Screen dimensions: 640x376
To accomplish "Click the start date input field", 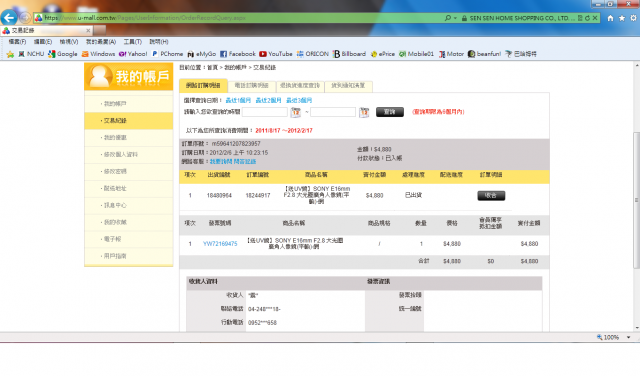I will coord(264,112).
